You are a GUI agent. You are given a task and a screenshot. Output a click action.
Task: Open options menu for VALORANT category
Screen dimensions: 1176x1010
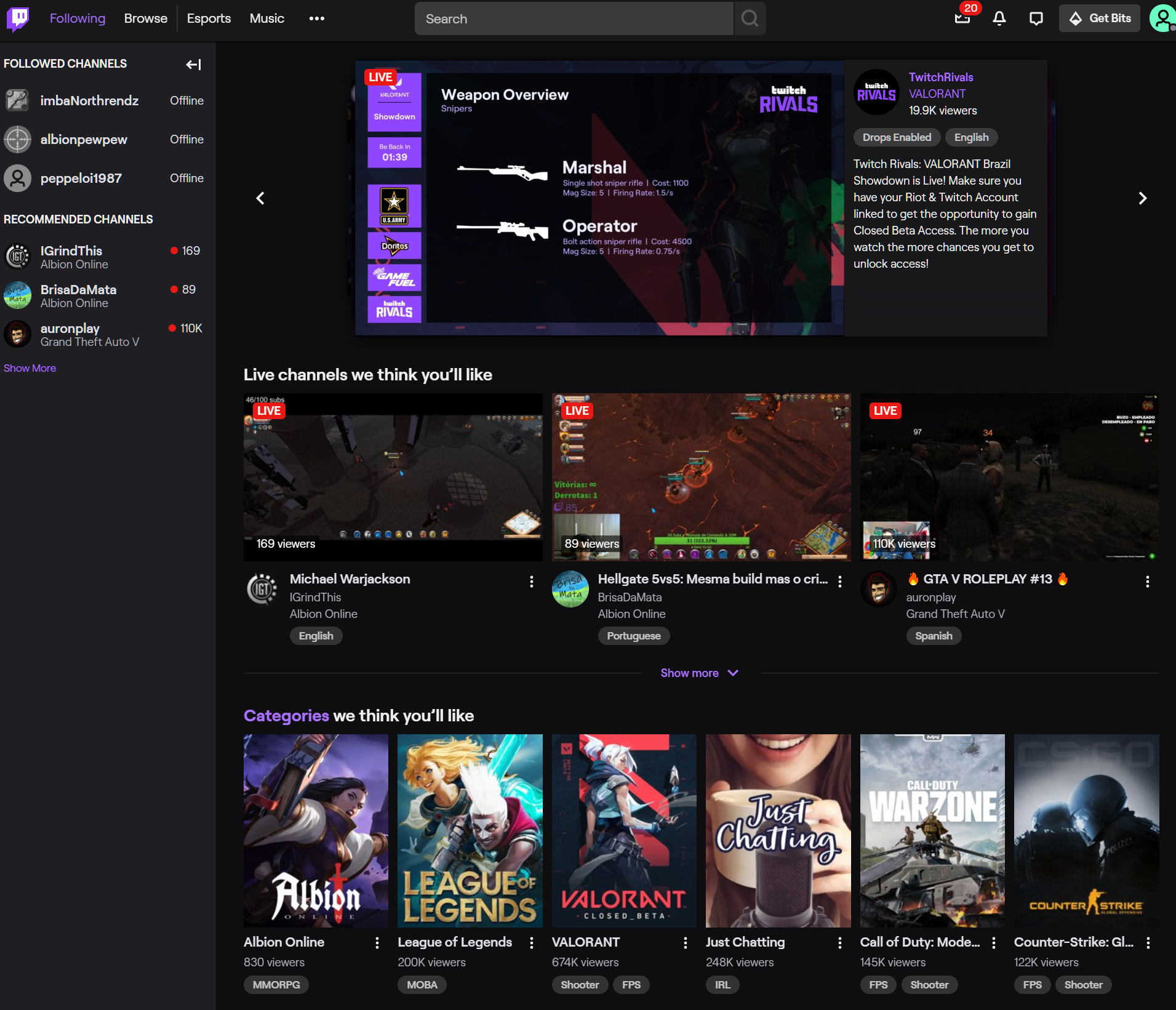click(x=686, y=943)
